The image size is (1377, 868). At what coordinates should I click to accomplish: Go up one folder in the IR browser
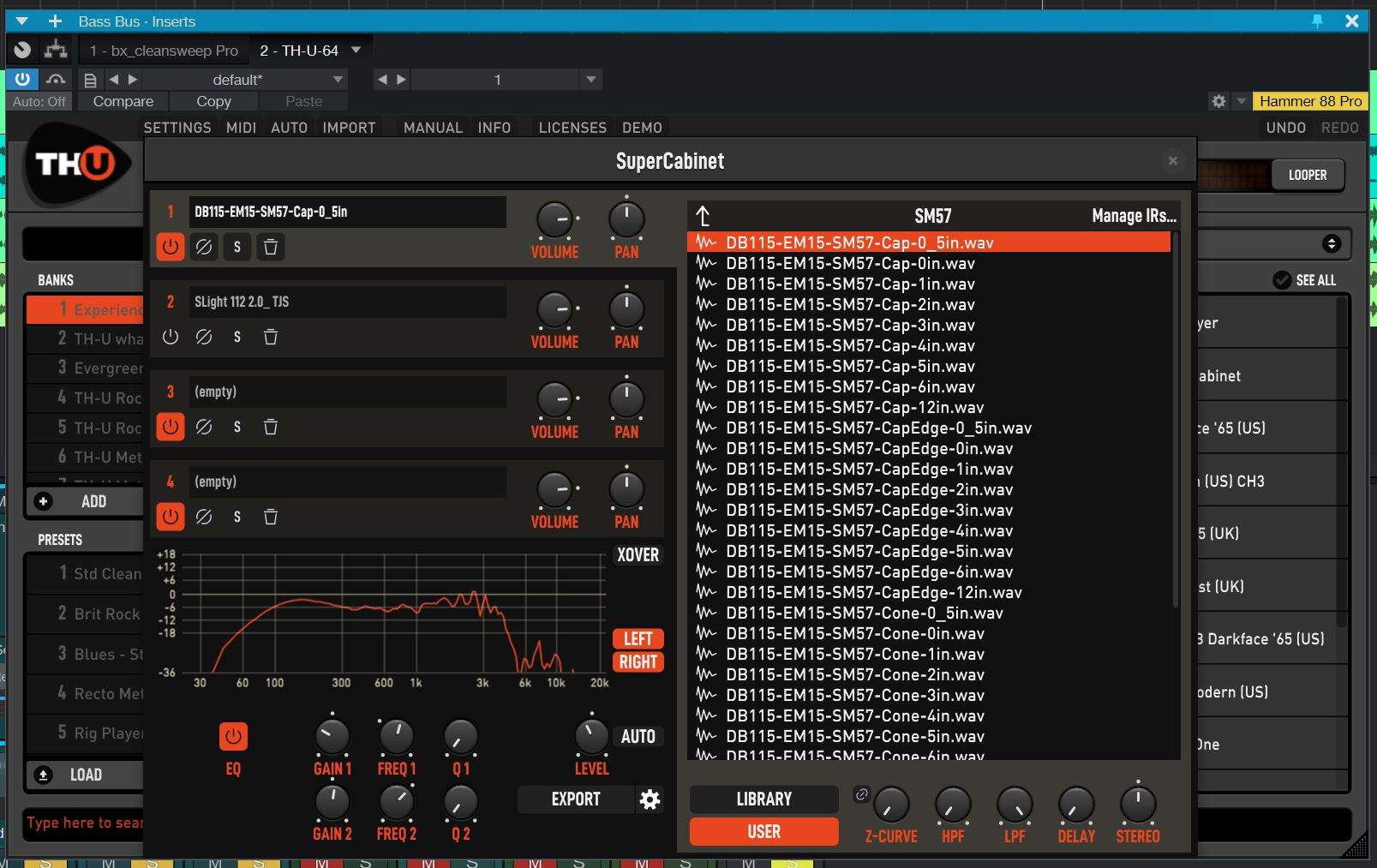[703, 216]
